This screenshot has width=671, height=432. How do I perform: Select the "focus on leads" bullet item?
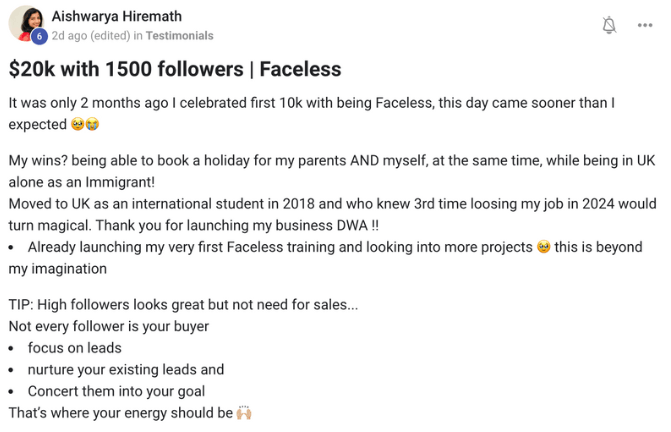[74, 348]
